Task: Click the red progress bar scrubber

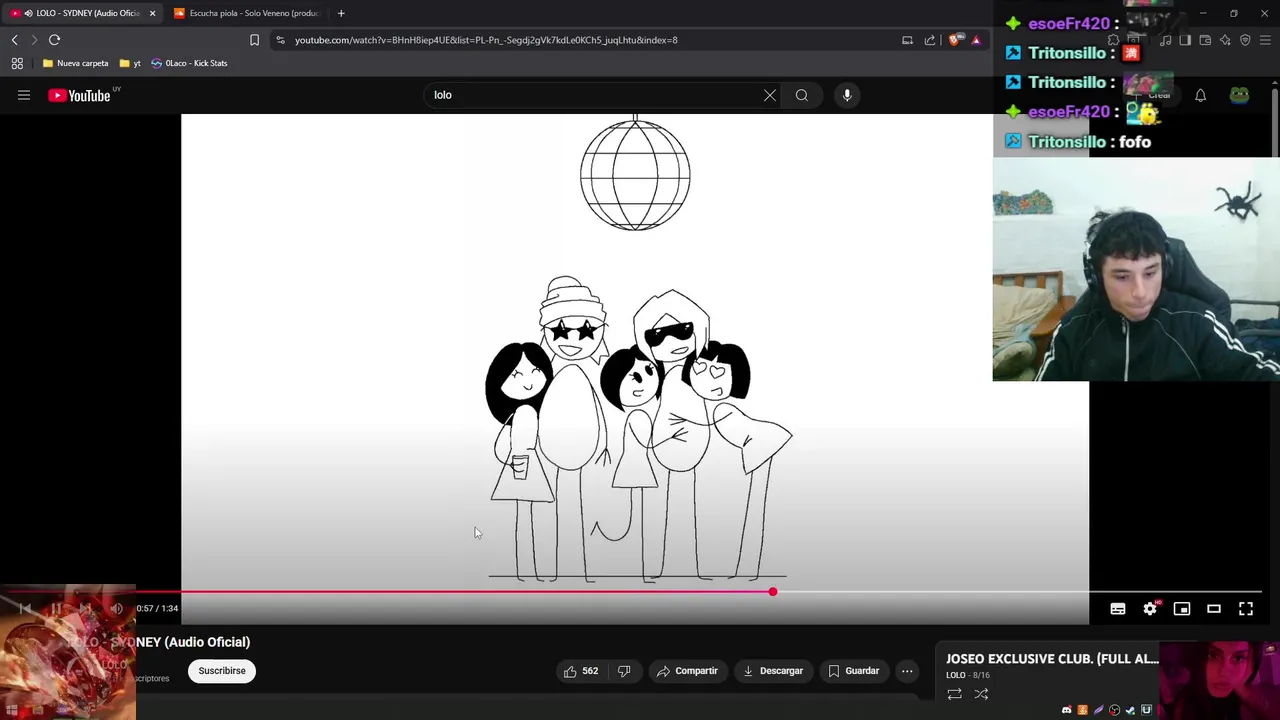Action: (772, 592)
